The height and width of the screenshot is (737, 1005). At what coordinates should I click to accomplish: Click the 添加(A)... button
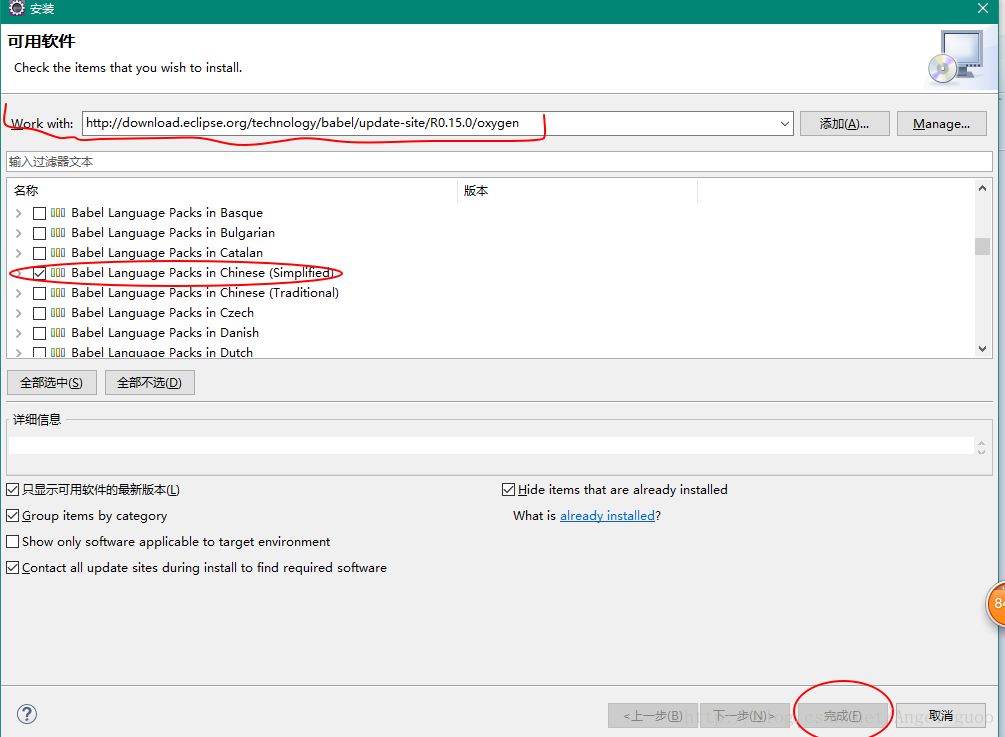click(x=845, y=124)
